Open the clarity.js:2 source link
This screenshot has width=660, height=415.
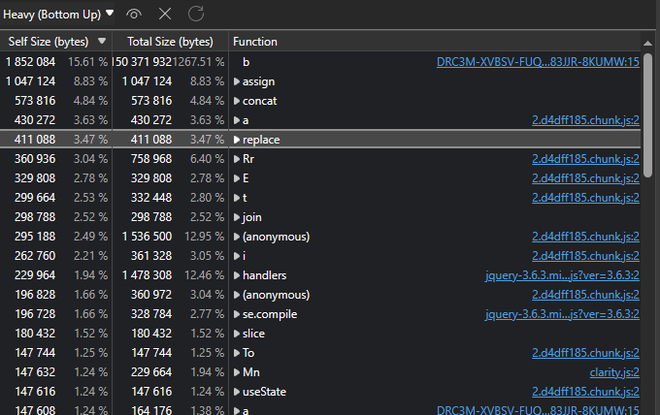(614, 373)
